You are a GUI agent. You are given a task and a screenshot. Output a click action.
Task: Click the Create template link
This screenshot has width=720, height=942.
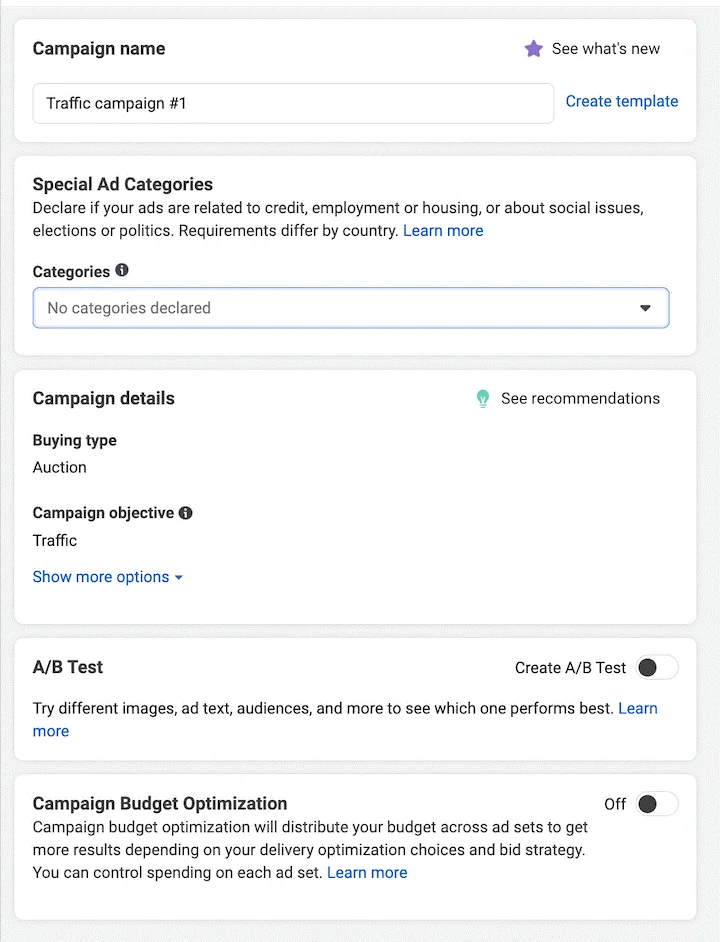click(x=622, y=101)
